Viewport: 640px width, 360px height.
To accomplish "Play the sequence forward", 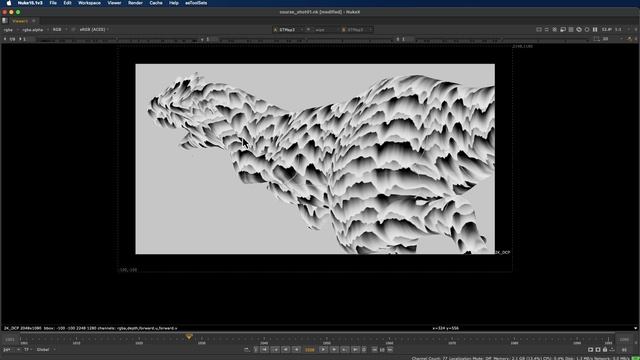I will (x=323, y=350).
